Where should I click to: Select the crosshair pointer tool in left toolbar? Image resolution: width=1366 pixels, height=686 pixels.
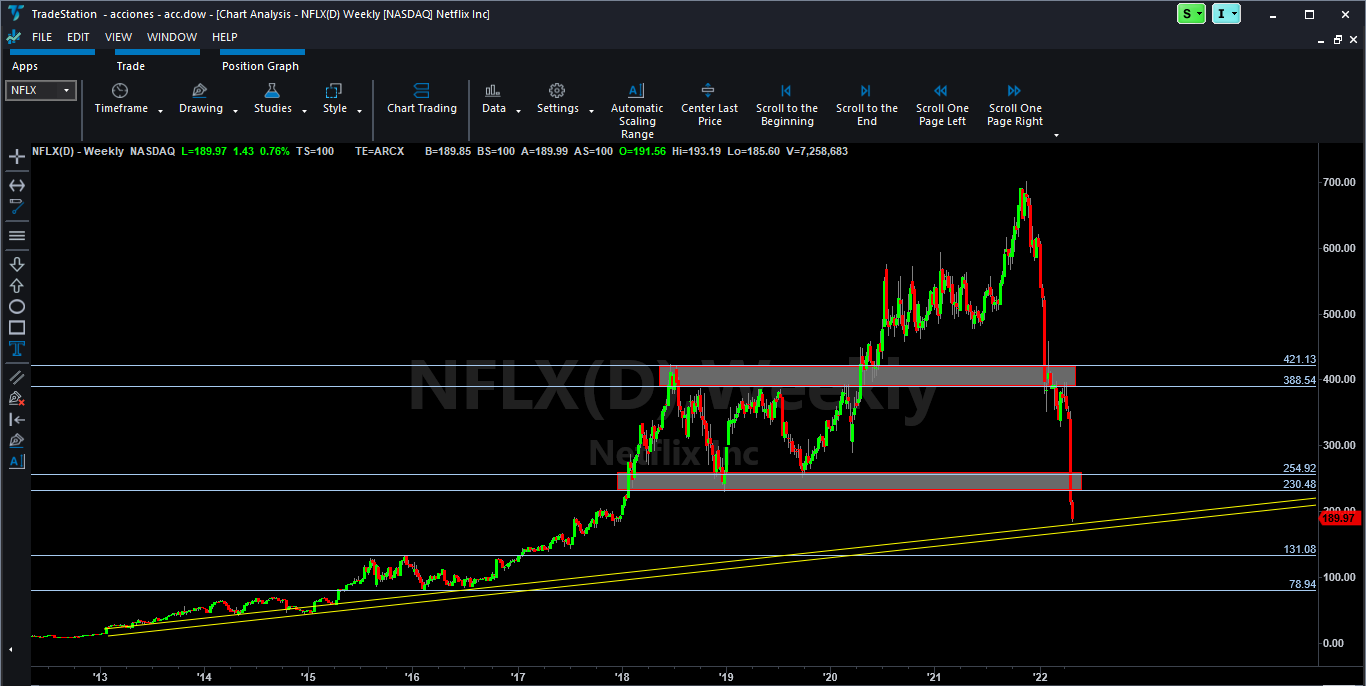click(17, 157)
